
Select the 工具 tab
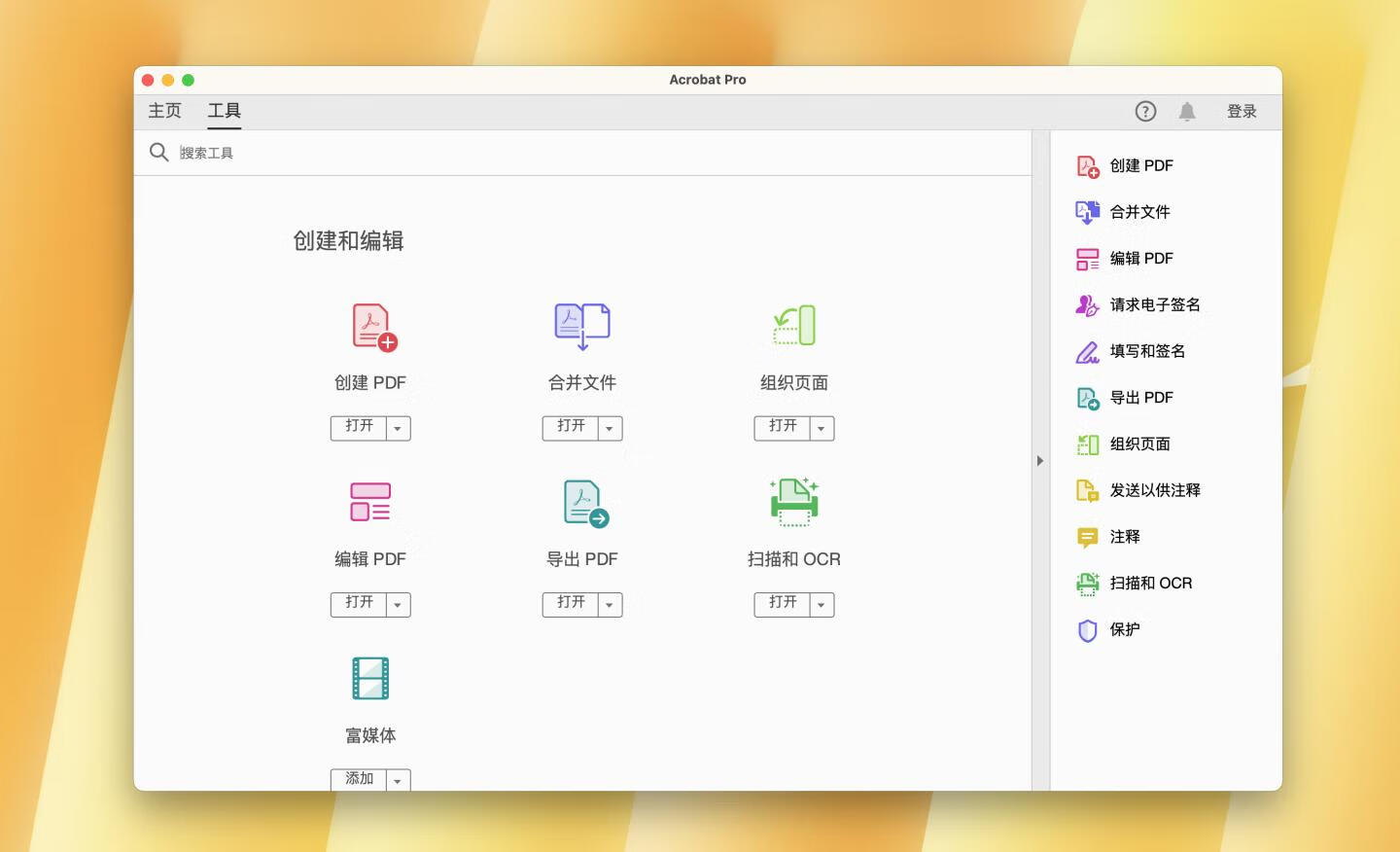[x=225, y=111]
